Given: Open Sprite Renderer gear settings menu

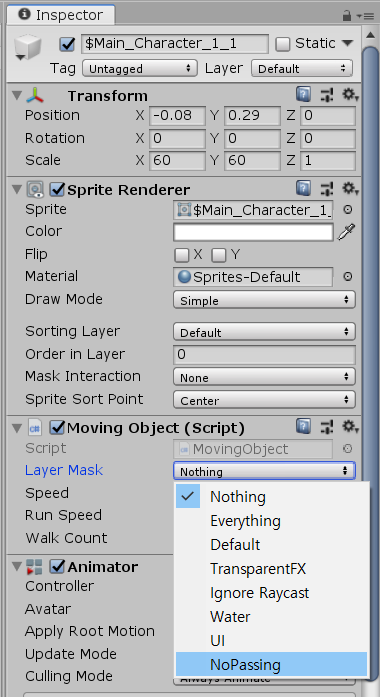Looking at the screenshot, I should point(350,189).
